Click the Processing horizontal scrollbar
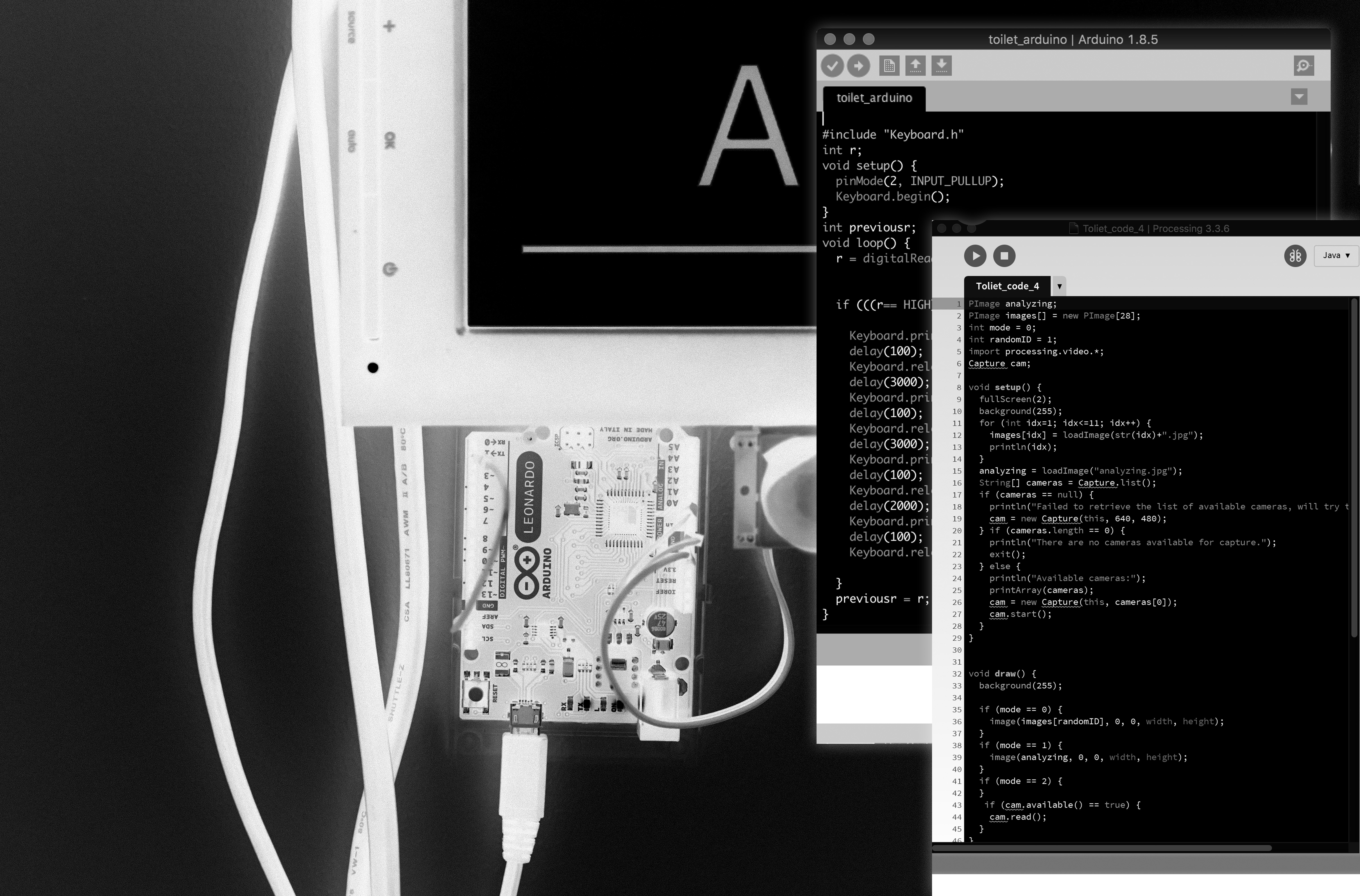The width and height of the screenshot is (1360, 896). click(x=1102, y=848)
